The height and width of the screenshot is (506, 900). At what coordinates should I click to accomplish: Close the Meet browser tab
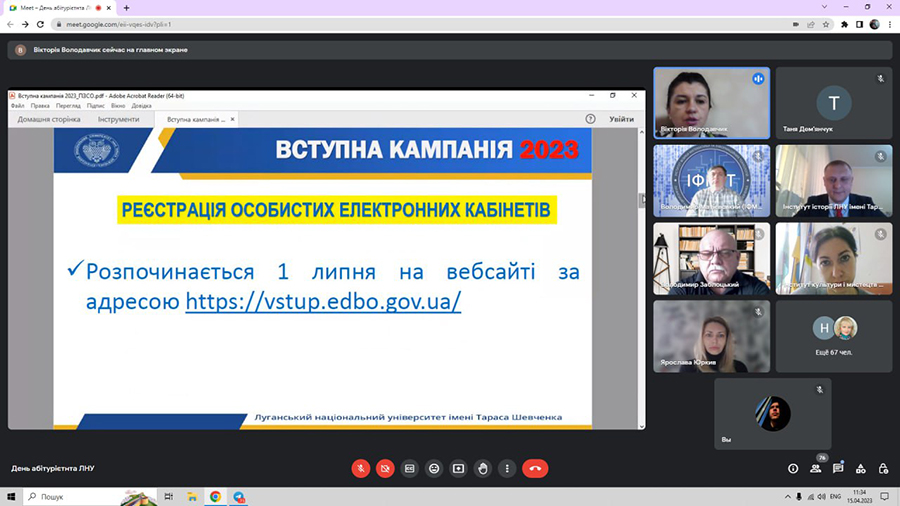click(108, 8)
